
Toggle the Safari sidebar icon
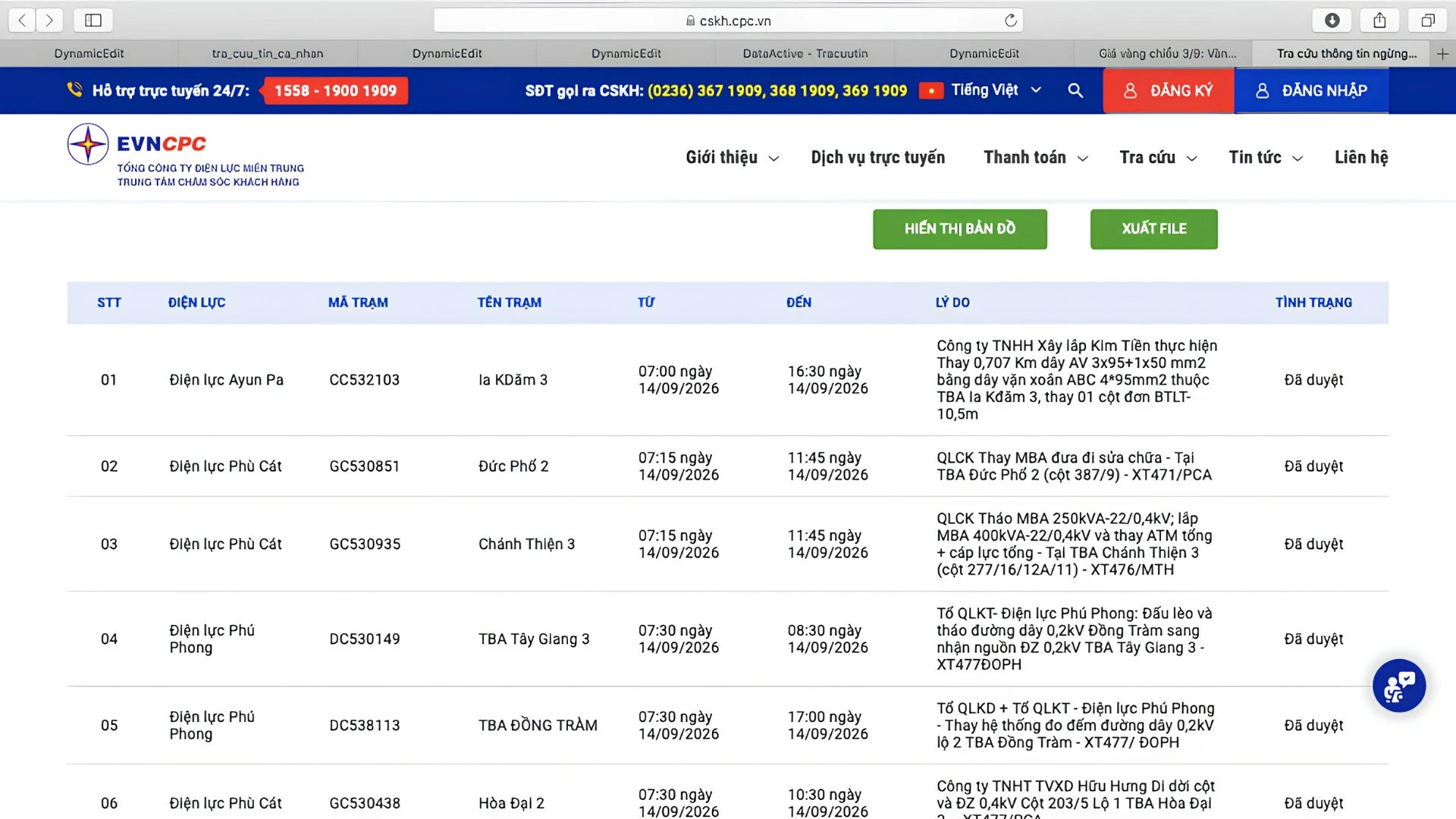93,20
